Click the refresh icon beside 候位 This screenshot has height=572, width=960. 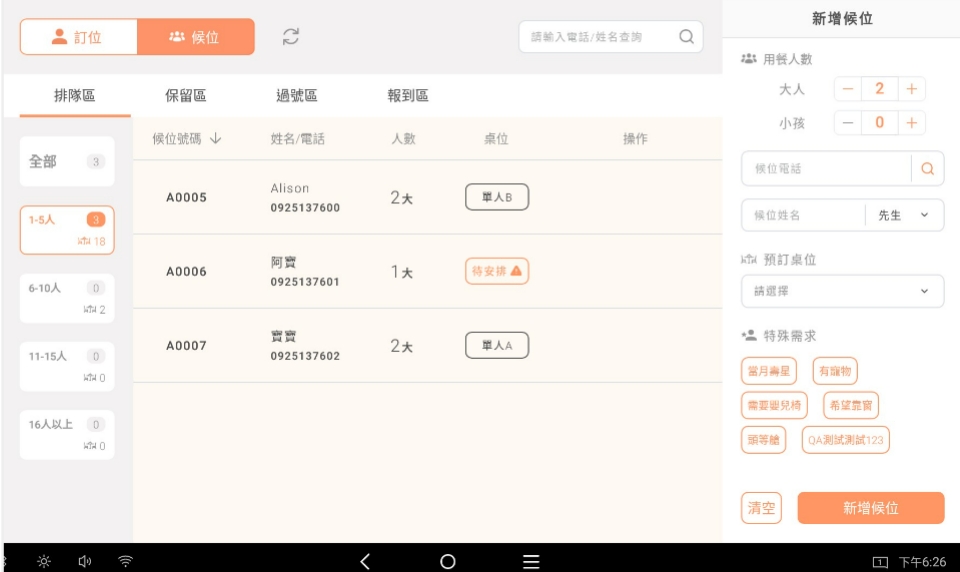tap(291, 37)
